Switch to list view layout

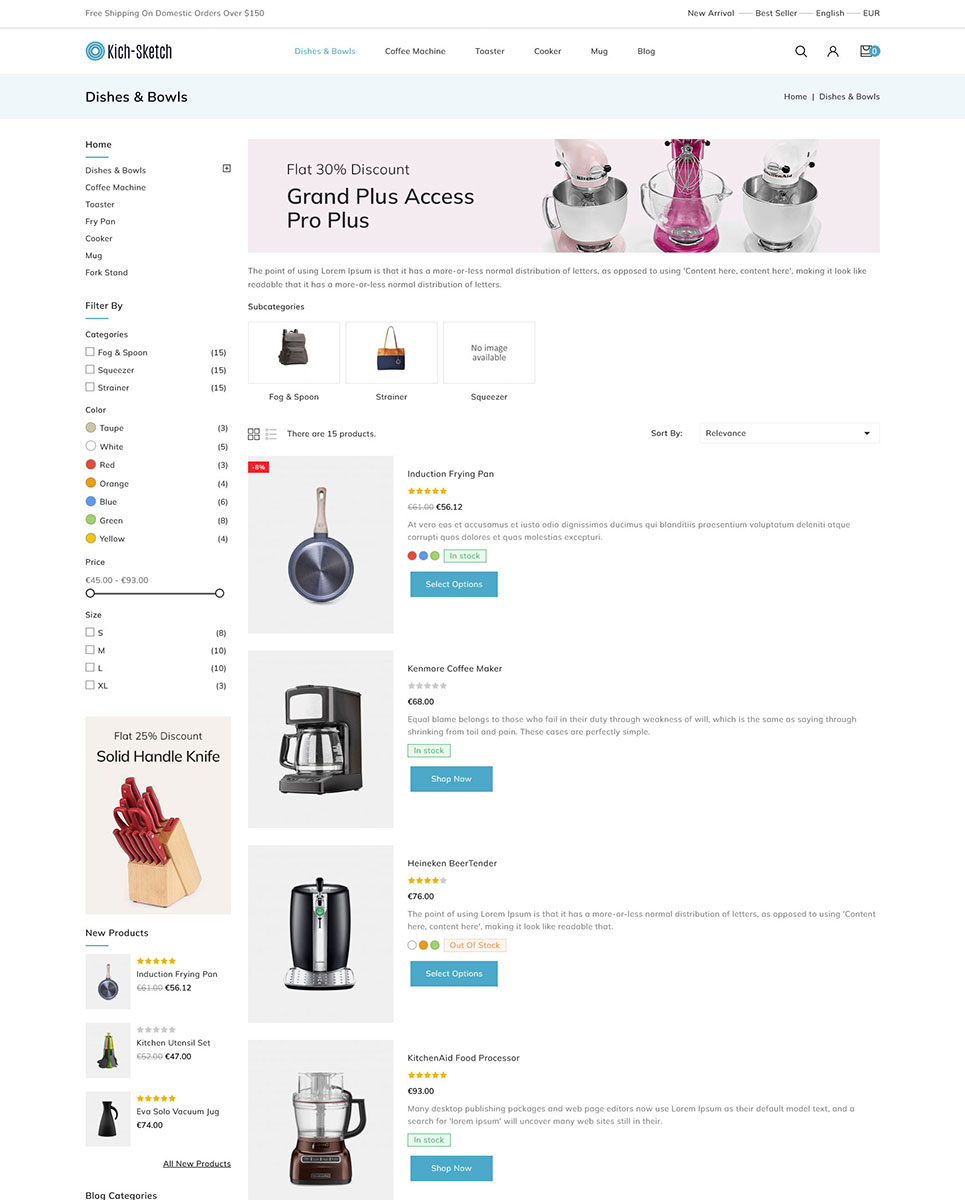271,434
